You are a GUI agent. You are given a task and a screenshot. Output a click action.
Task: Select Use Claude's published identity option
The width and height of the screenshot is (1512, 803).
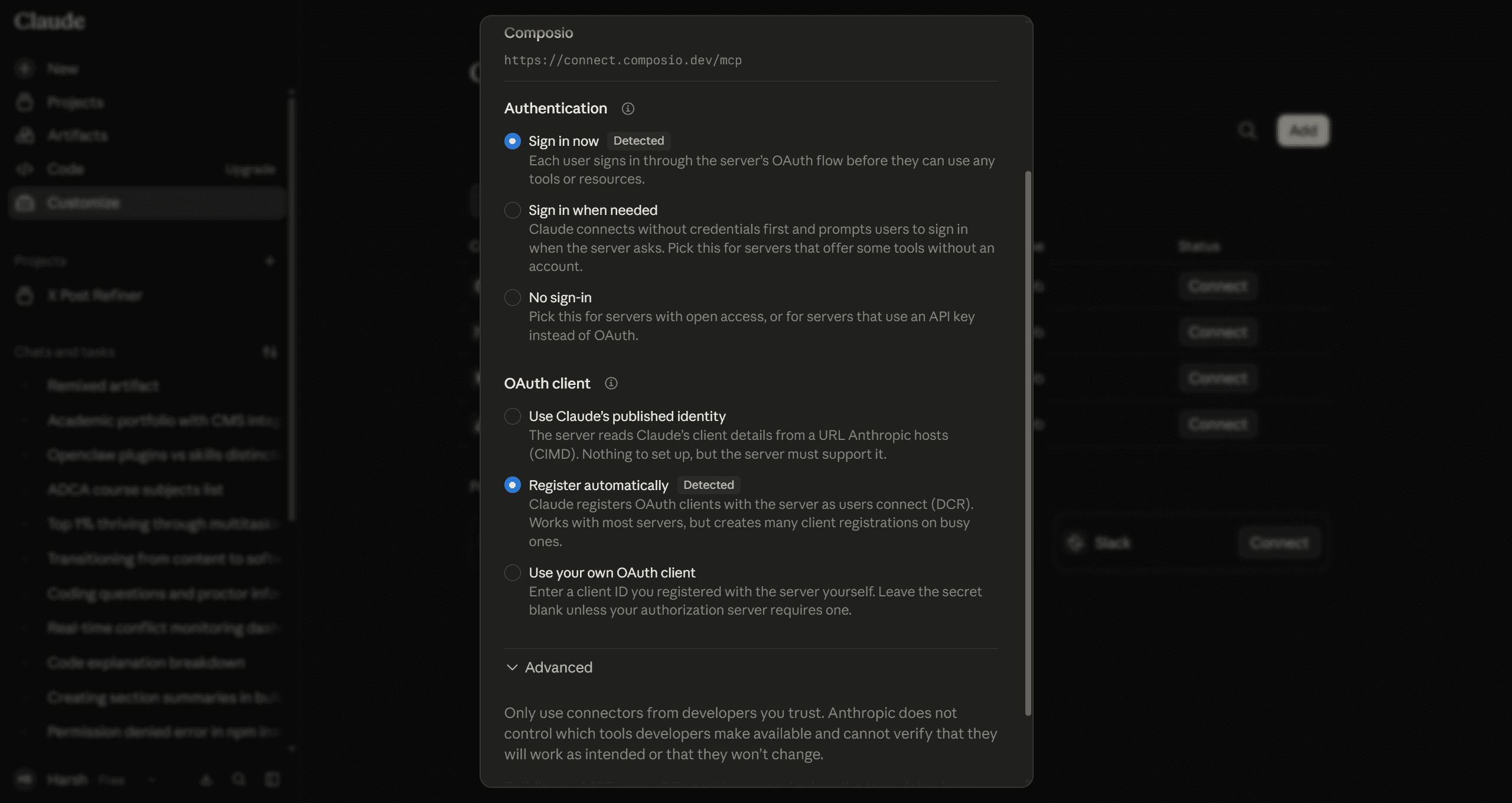tap(512, 416)
